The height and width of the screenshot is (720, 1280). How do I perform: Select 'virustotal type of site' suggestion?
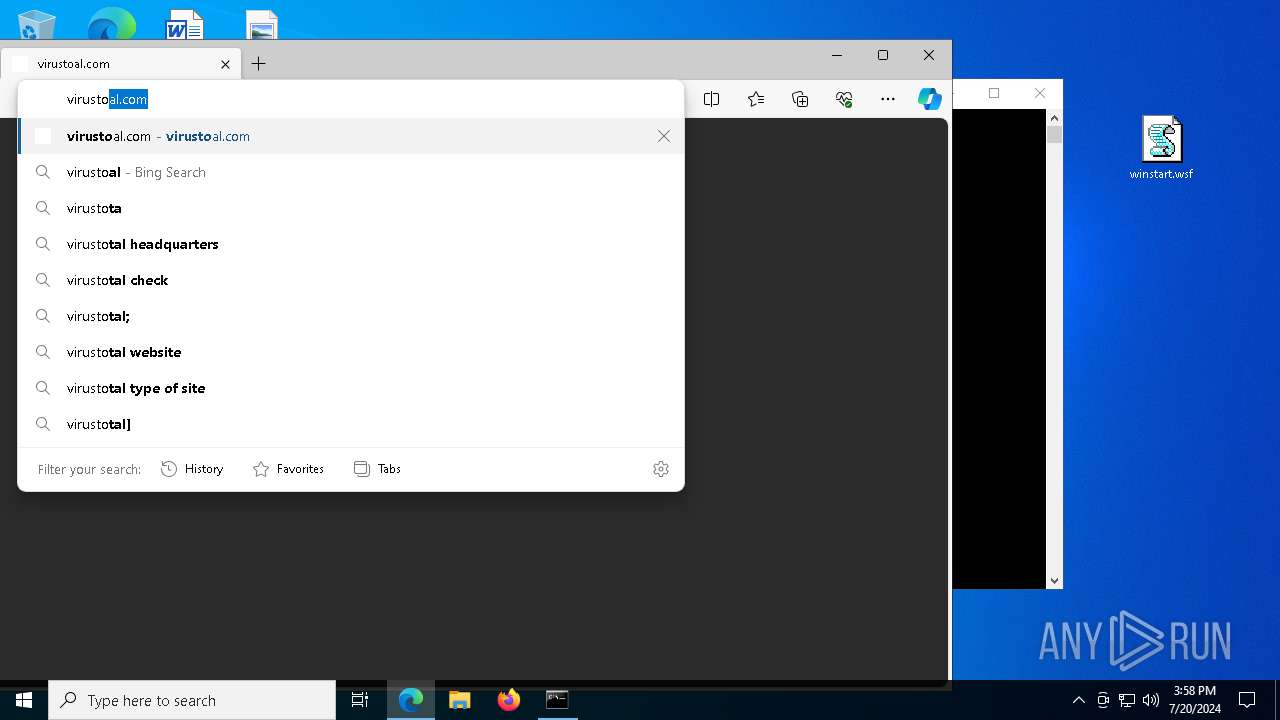coord(351,388)
